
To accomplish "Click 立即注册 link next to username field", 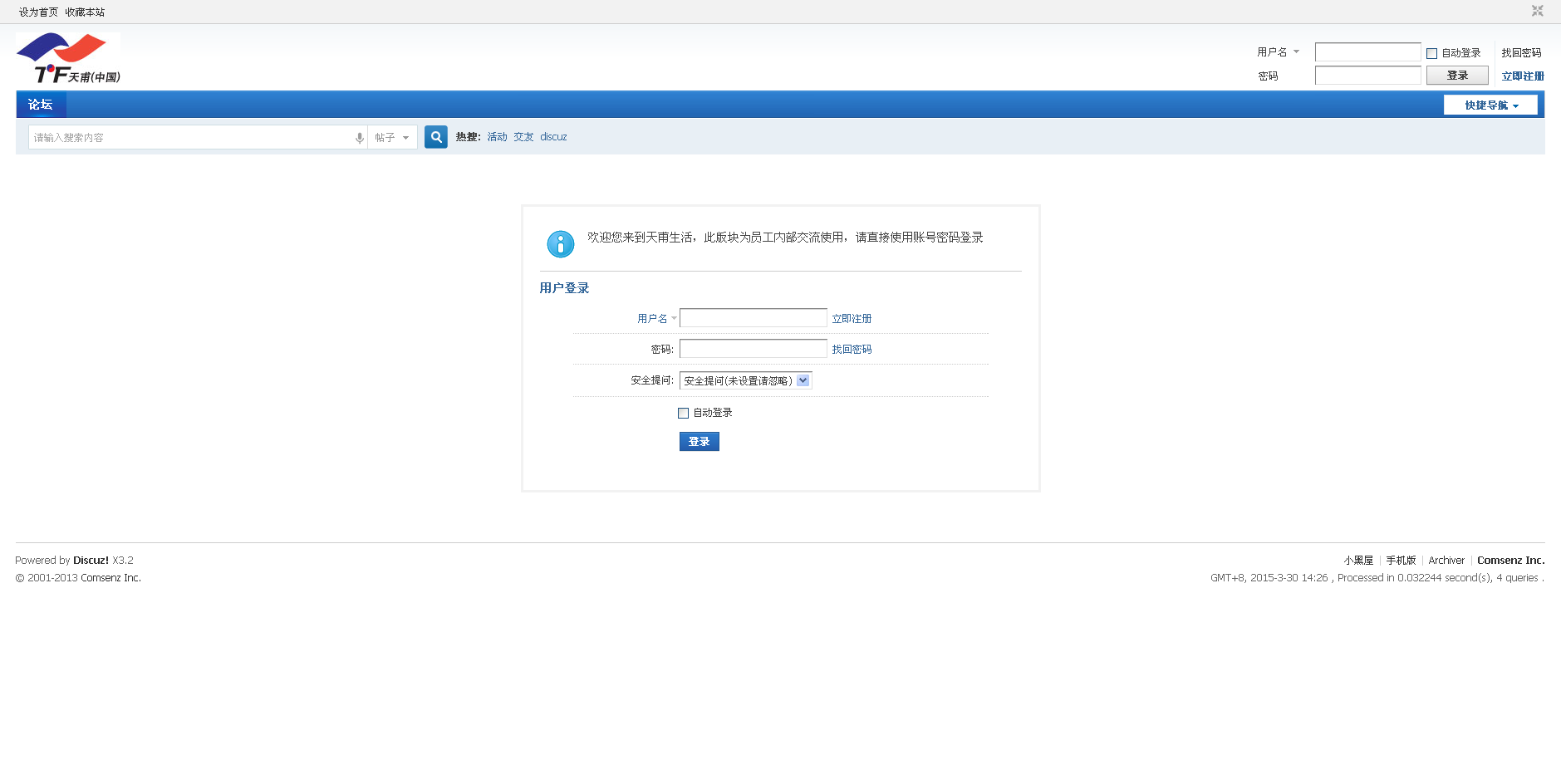I will pos(852,319).
